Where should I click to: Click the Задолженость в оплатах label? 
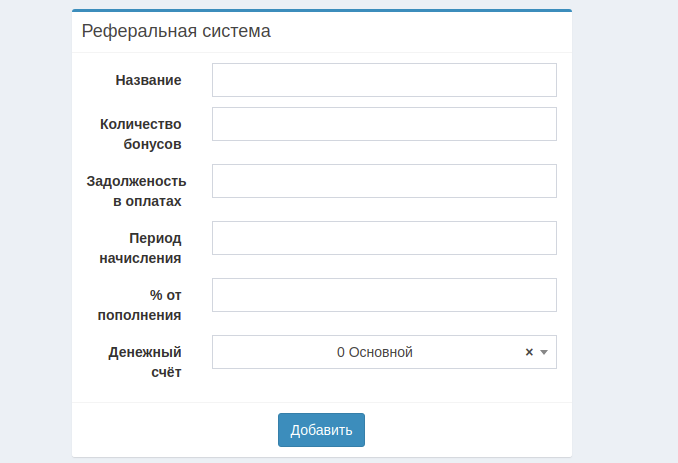[136, 191]
